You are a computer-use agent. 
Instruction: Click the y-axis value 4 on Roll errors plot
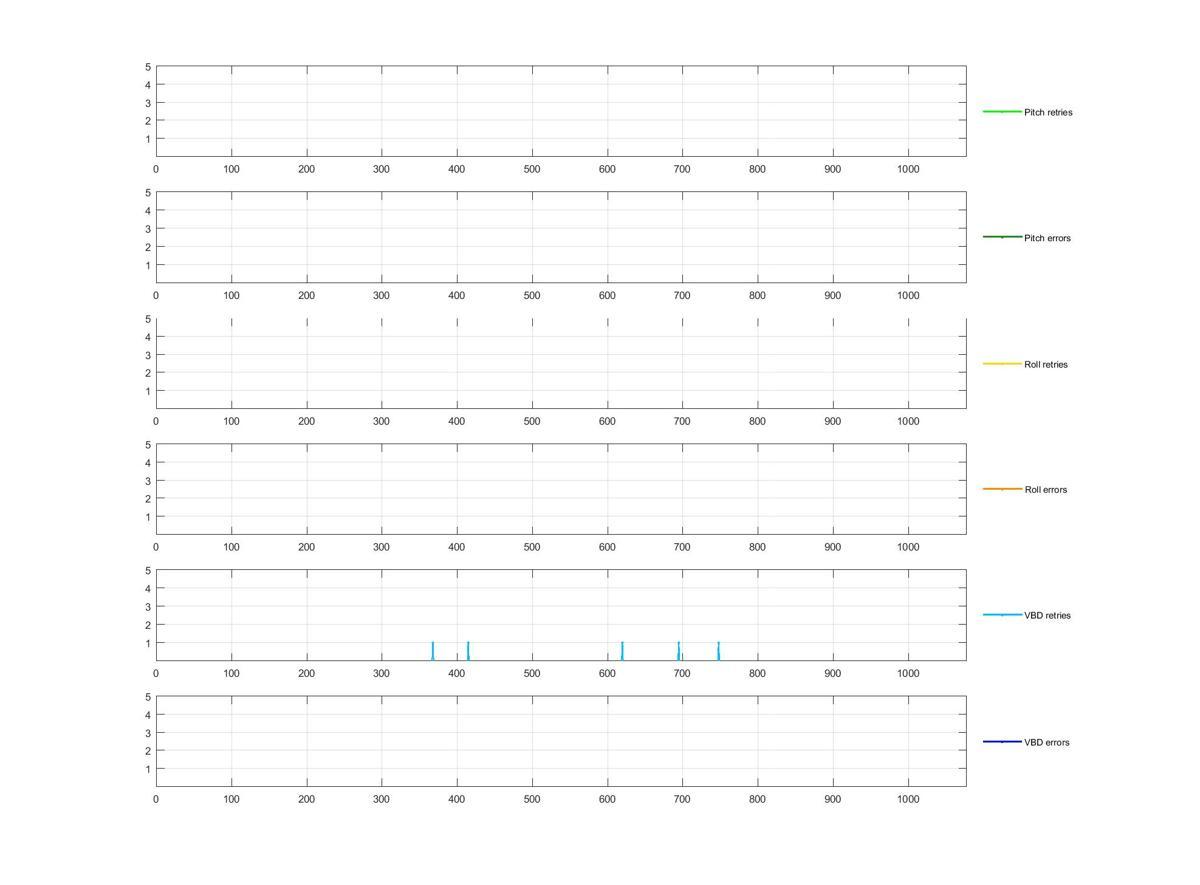tap(148, 463)
